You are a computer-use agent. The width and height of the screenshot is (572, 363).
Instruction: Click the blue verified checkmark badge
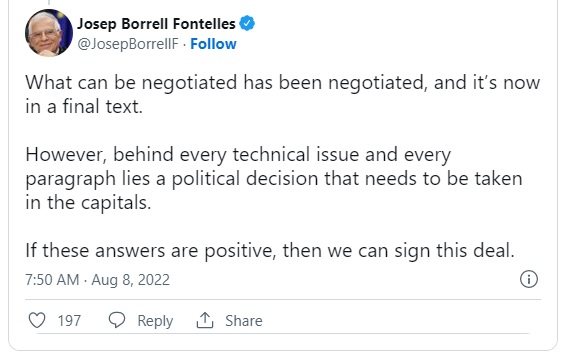(x=247, y=23)
